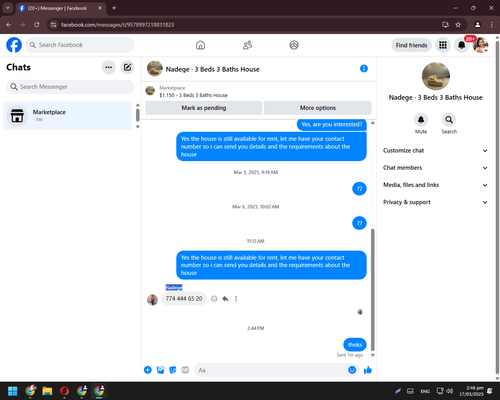Open the Friends icon in top navigation
The image size is (500, 400).
point(247,45)
